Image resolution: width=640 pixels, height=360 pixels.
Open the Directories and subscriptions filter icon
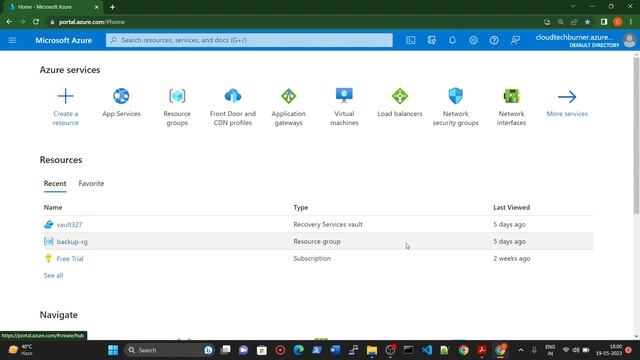coord(431,40)
